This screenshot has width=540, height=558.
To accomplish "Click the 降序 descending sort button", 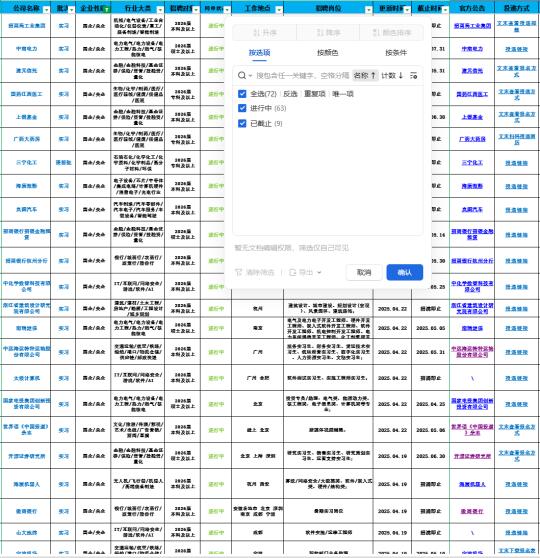I will (x=328, y=33).
